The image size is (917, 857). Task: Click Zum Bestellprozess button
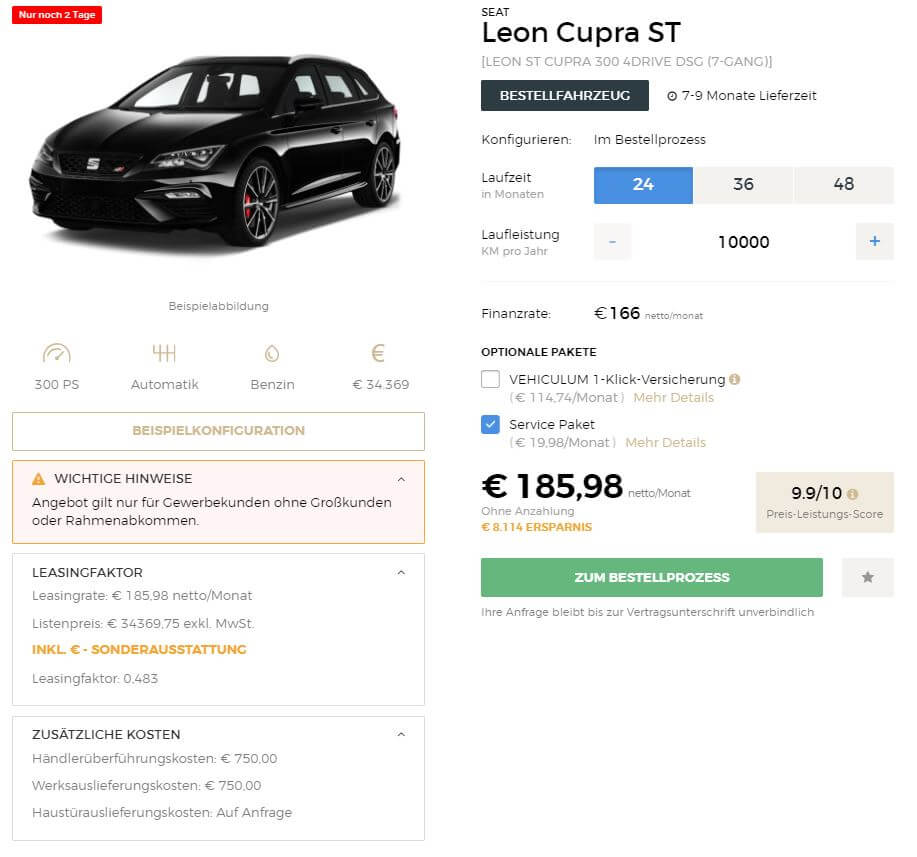pyautogui.click(x=651, y=577)
